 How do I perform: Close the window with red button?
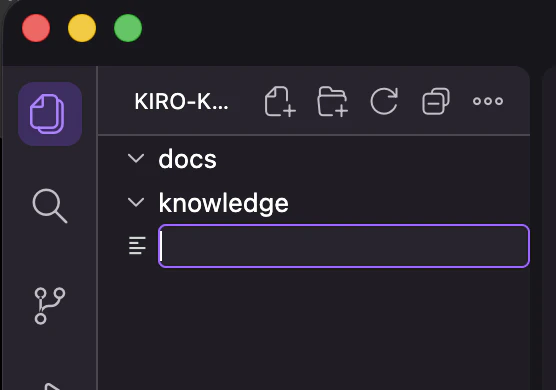(x=36, y=28)
